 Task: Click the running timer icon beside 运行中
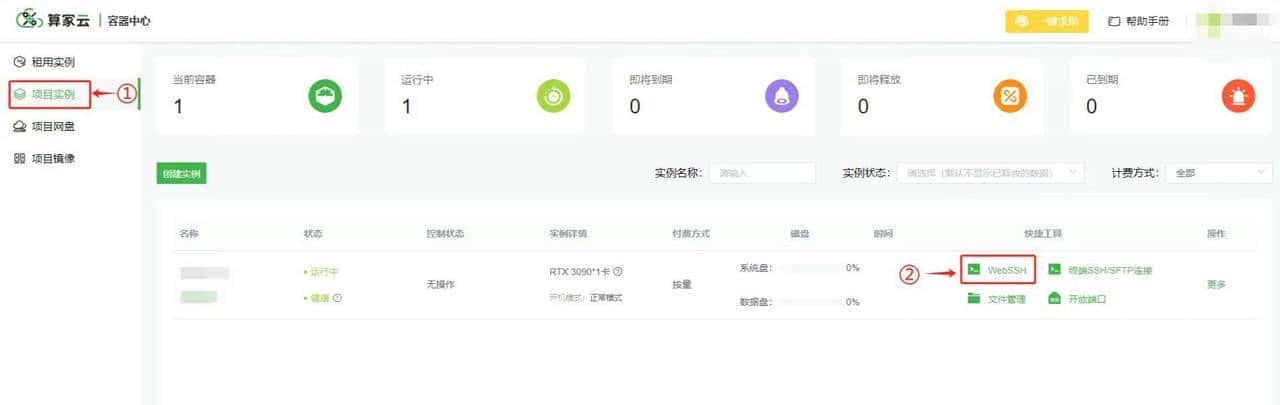(x=554, y=95)
